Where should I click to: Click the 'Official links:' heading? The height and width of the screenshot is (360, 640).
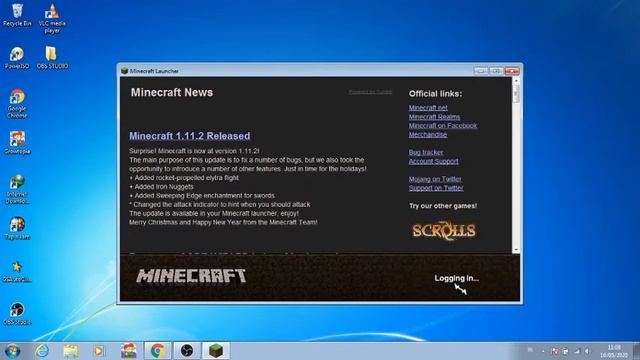point(436,93)
